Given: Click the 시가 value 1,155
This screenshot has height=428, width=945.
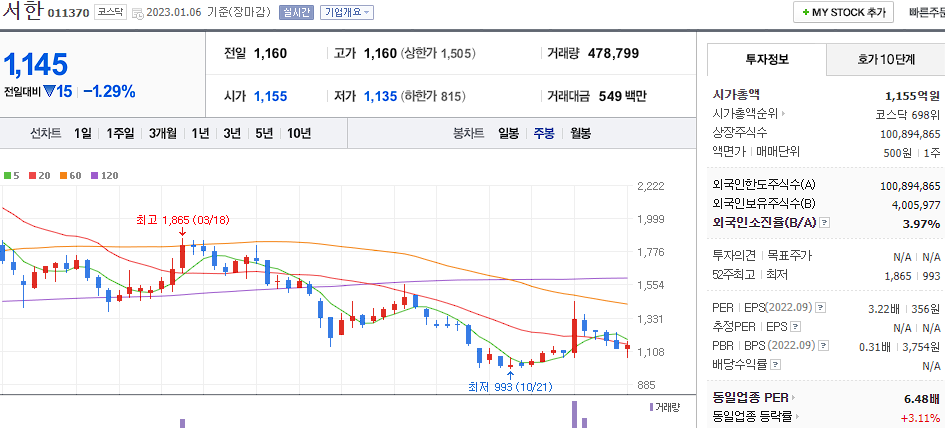Looking at the screenshot, I should (x=271, y=96).
